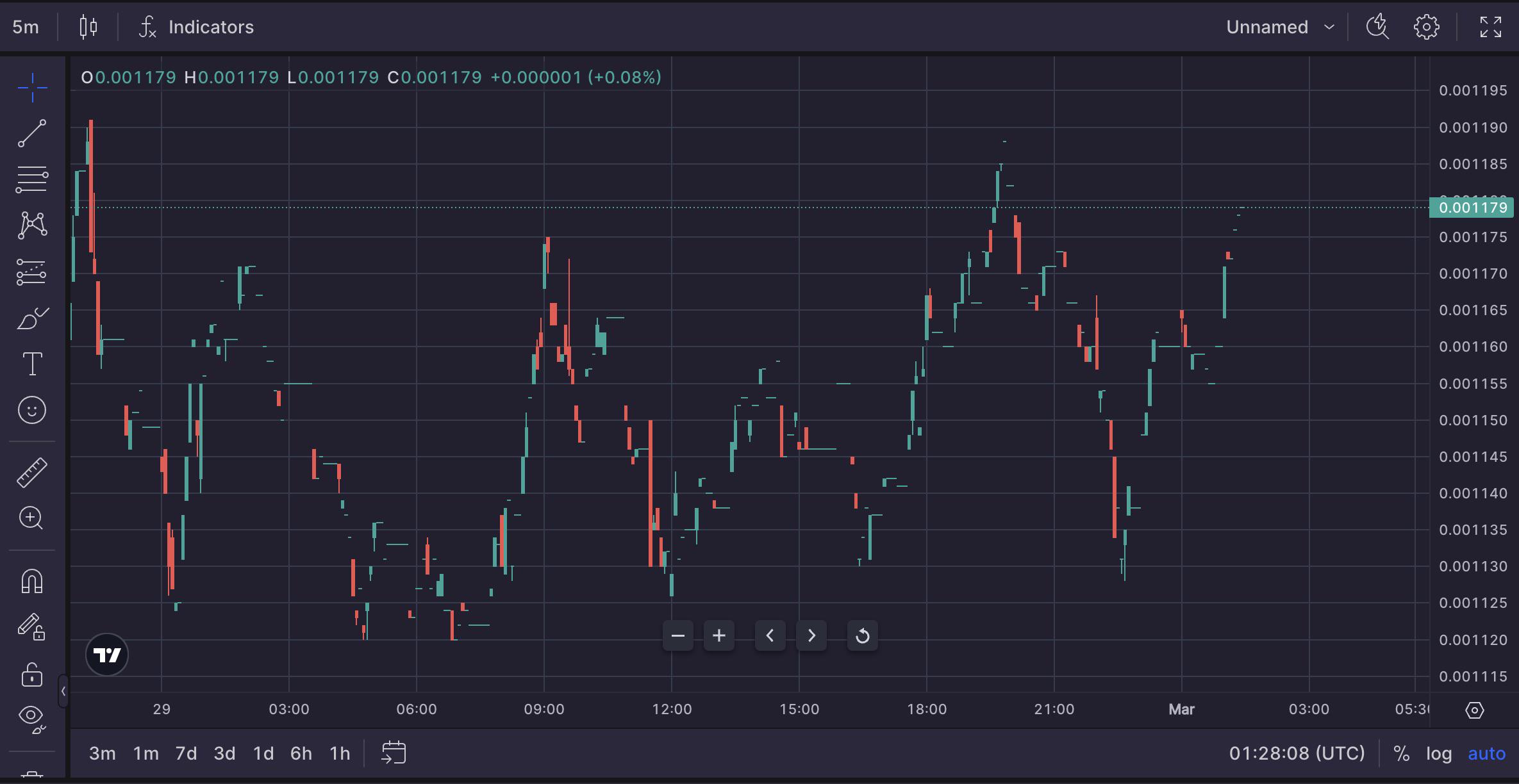Select the trend line drawing tool

pos(32,133)
